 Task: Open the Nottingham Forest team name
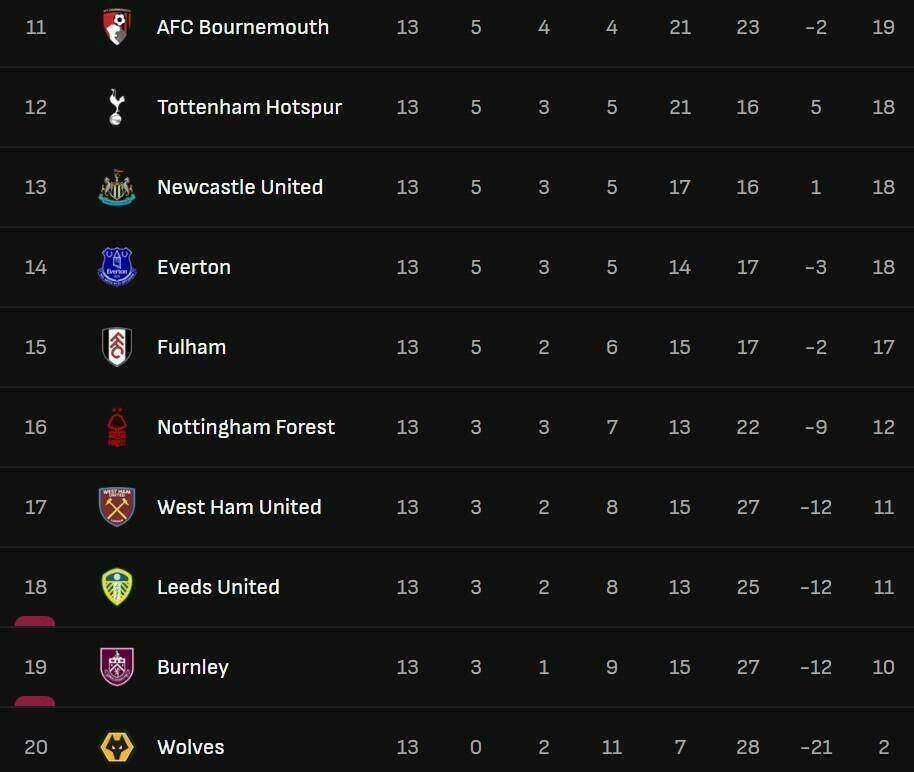click(246, 427)
